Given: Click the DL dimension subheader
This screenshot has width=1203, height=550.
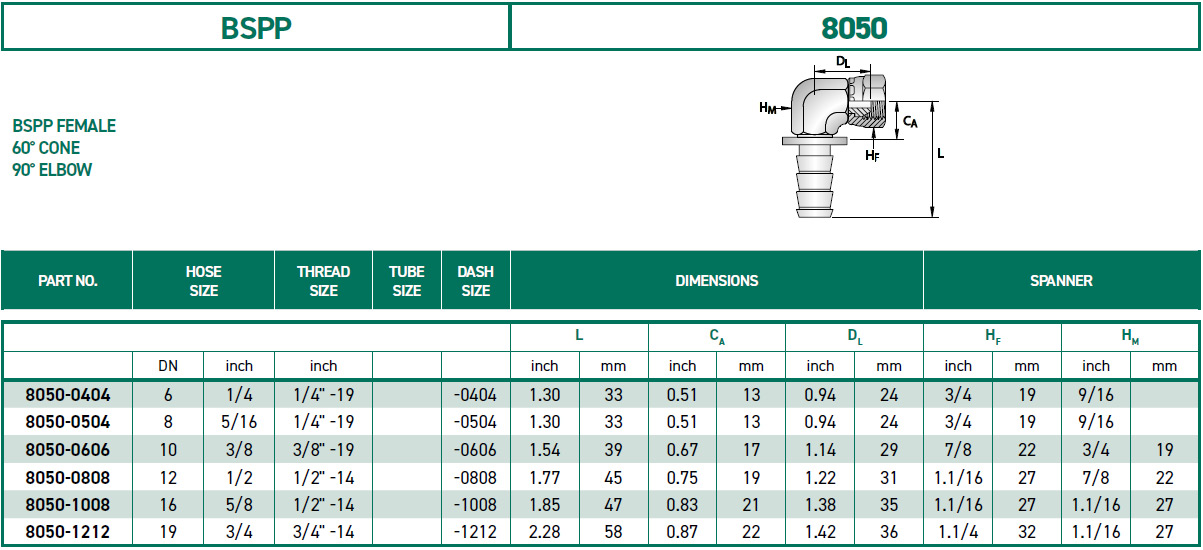Looking at the screenshot, I should pyautogui.click(x=855, y=338).
